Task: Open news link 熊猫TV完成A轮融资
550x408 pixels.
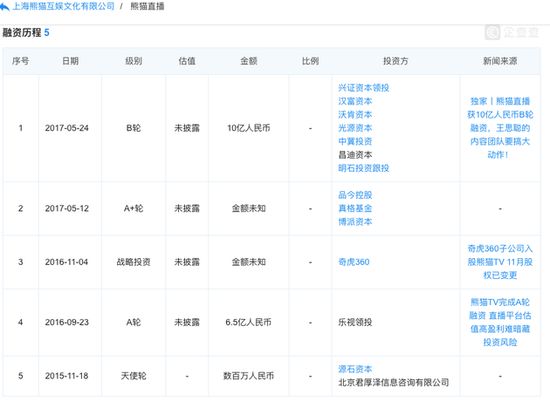Action: (x=500, y=322)
